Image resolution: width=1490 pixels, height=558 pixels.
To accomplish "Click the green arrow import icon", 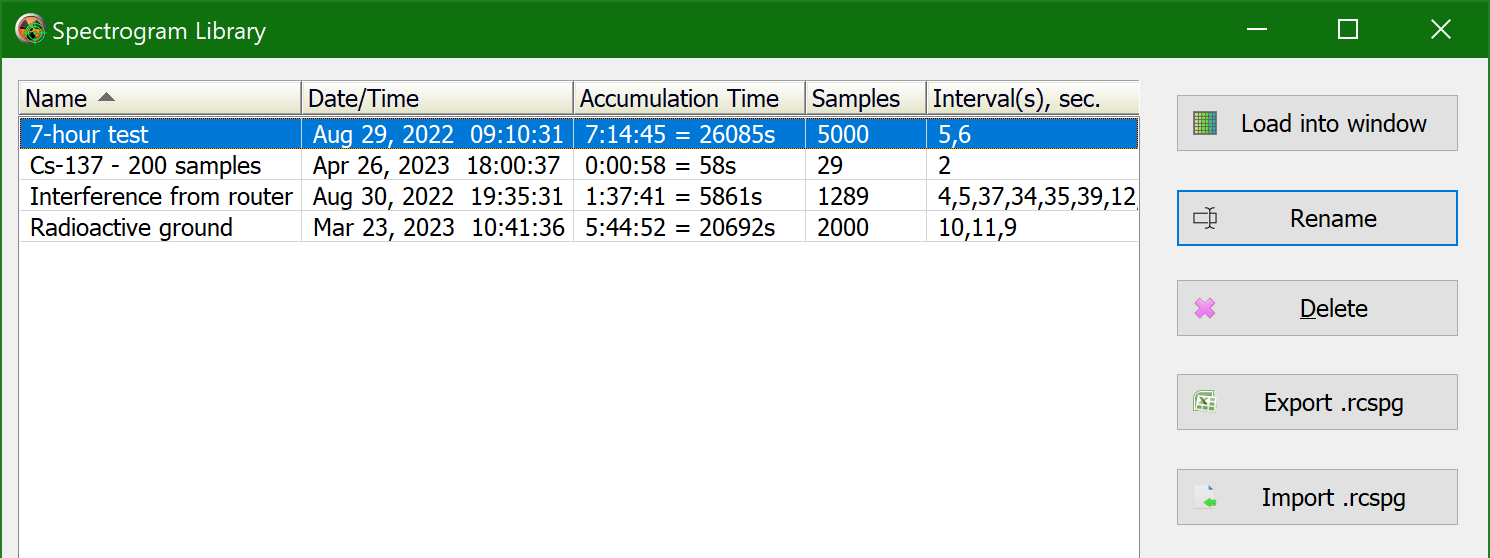I will 1206,497.
